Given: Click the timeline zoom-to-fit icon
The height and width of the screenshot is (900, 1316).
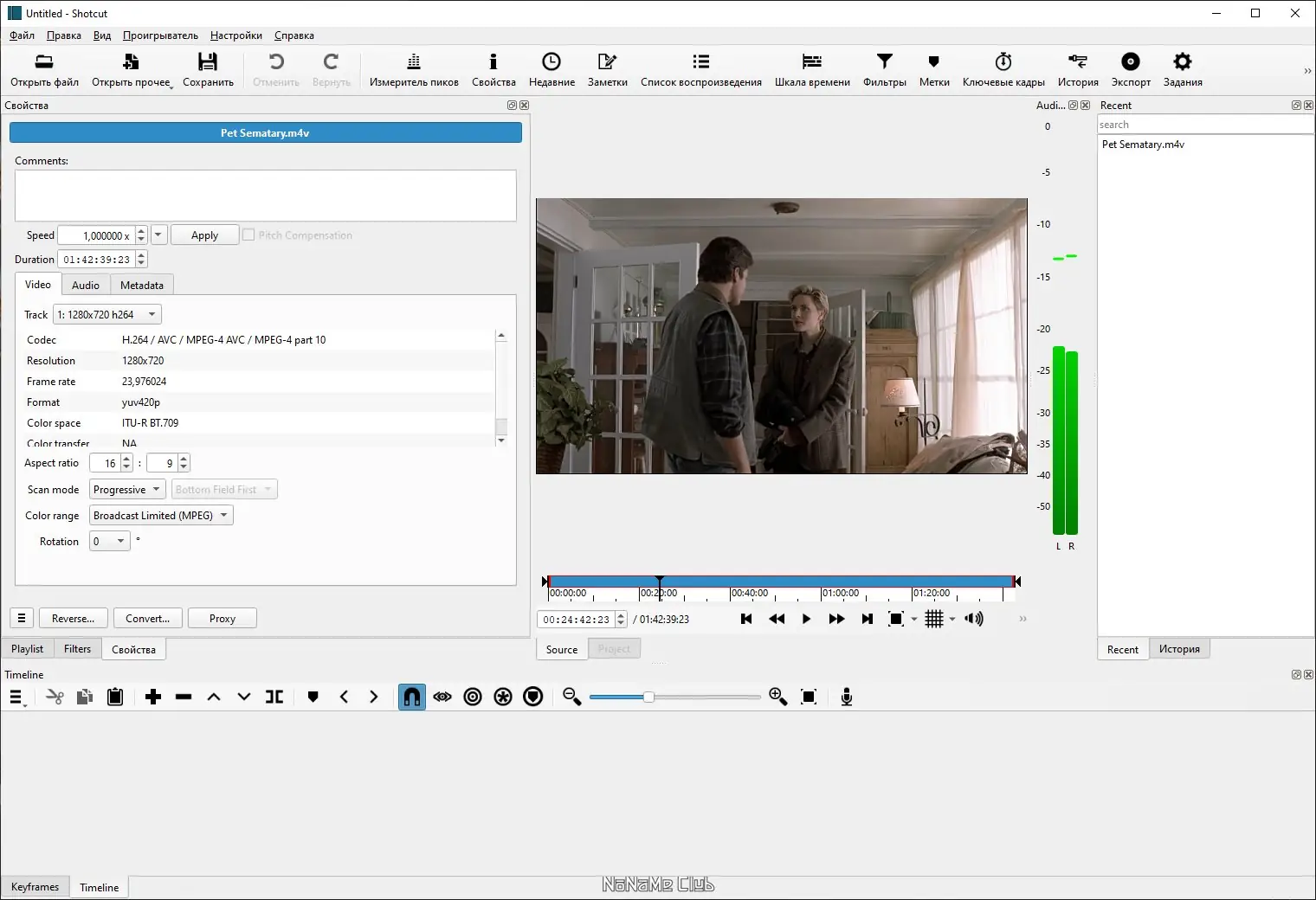Looking at the screenshot, I should tap(809, 697).
